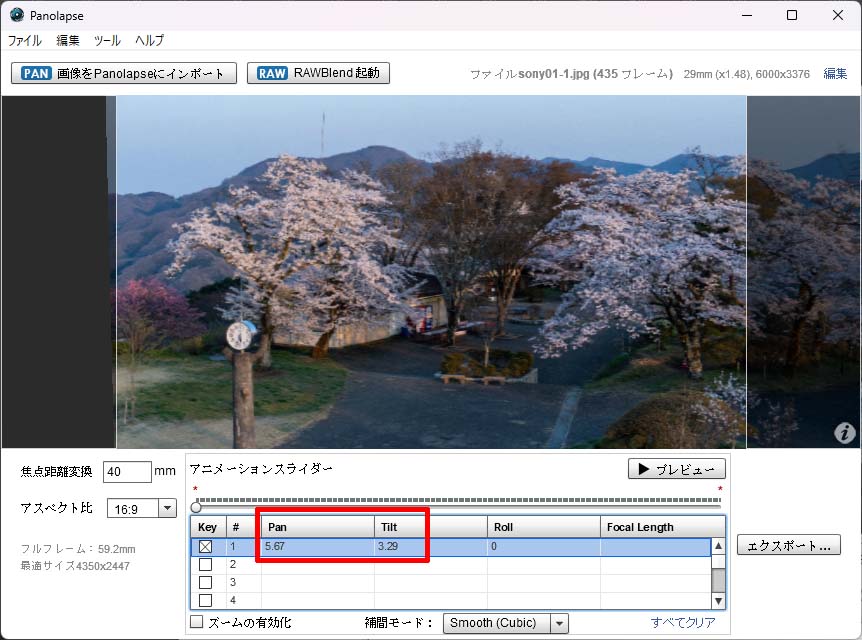The height and width of the screenshot is (640, 862).
Task: Click the PAN import image button
Action: [124, 73]
